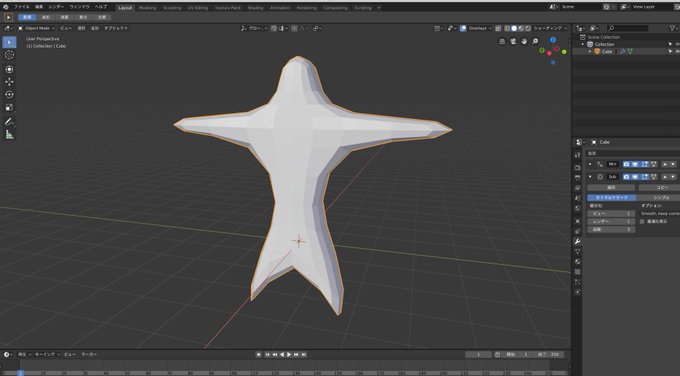The height and width of the screenshot is (376, 680).
Task: Click the pan hand navigation gizmo icon
Action: 524,41
